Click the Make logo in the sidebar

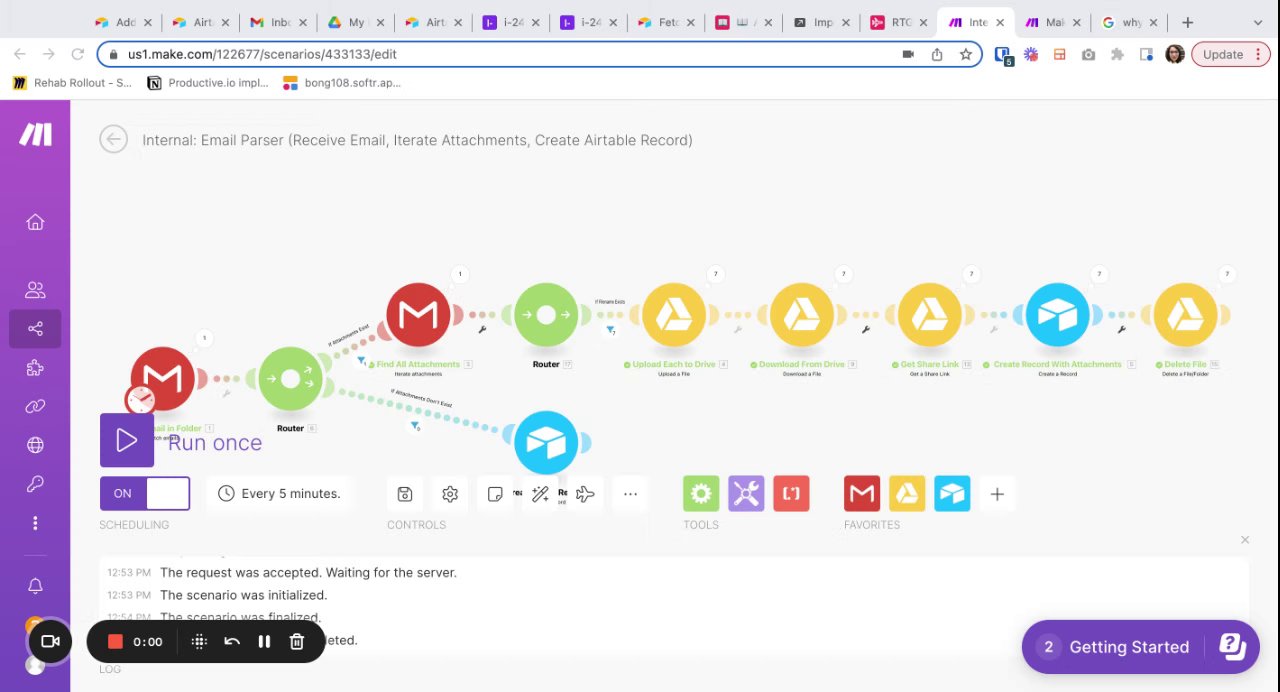[35, 134]
